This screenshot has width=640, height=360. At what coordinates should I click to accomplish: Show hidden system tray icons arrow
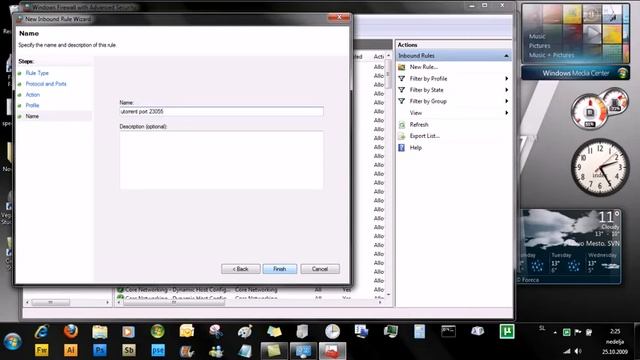point(555,333)
